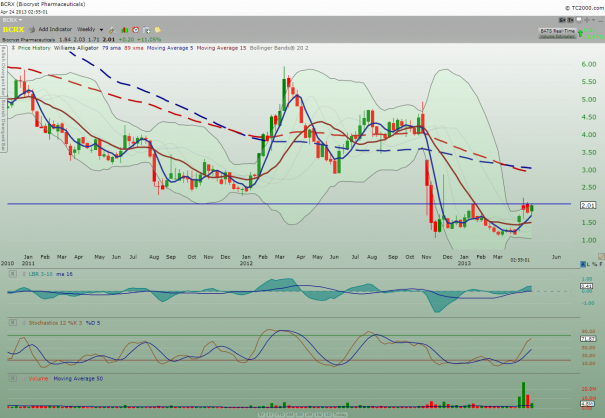Select the Today time range button
This screenshot has width=605, height=418.
click(340, 415)
